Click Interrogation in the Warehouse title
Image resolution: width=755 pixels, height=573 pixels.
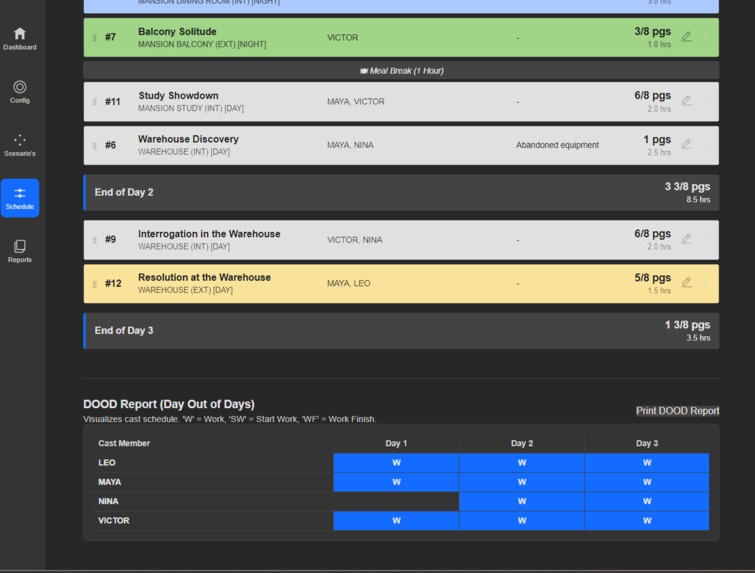(x=209, y=234)
